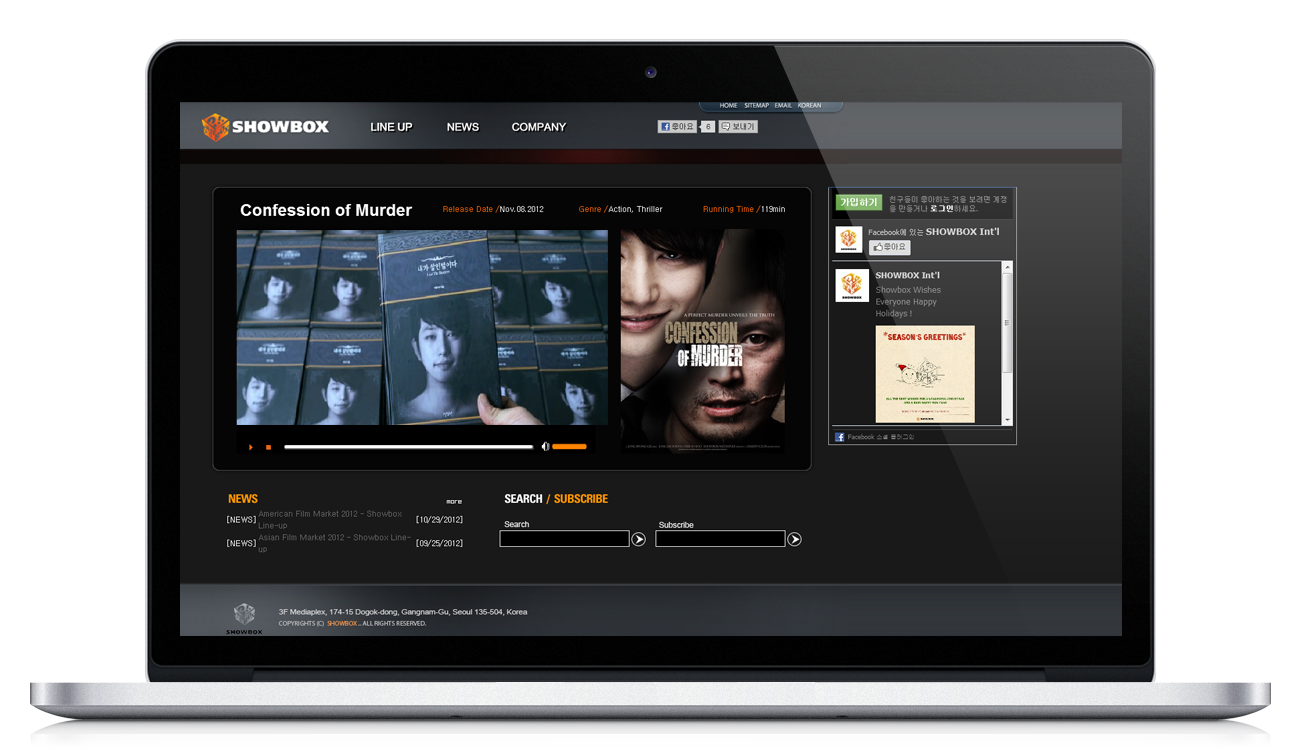Stop the trailer with the square button
Screen dimensions: 1300x750
(268, 447)
